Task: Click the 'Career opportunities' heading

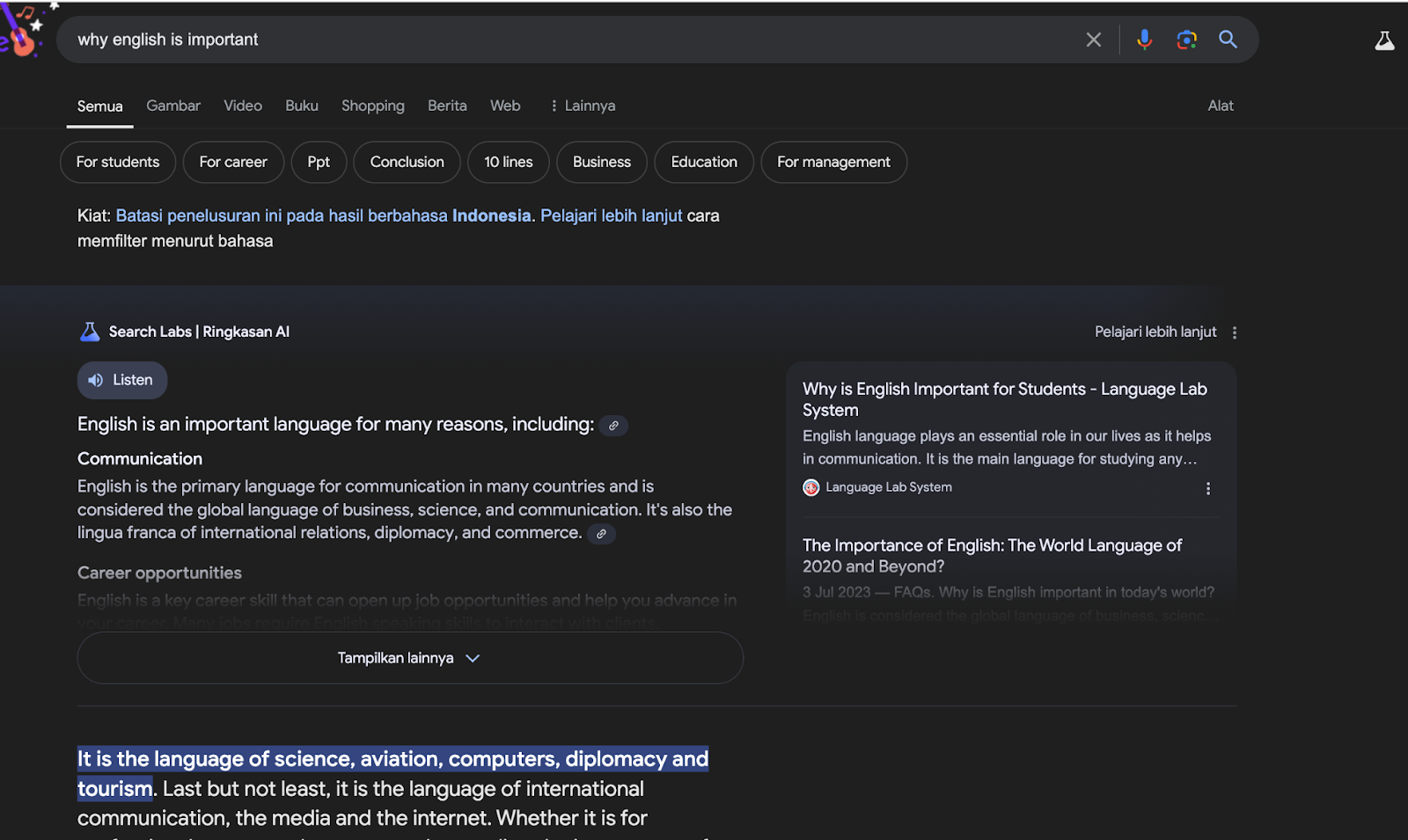Action: 159,573
